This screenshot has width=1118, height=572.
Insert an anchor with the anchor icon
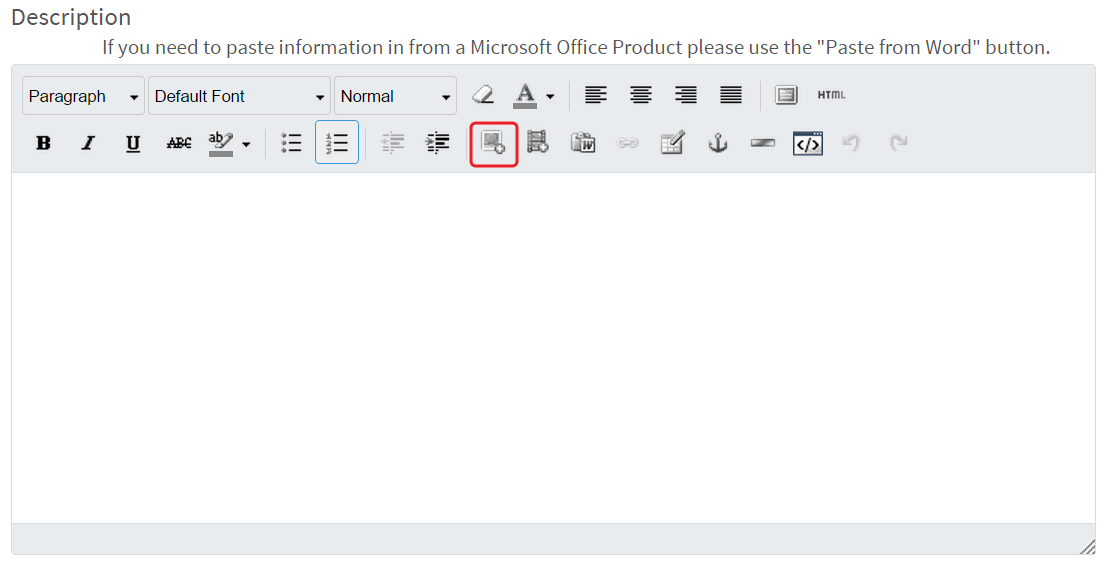[717, 143]
